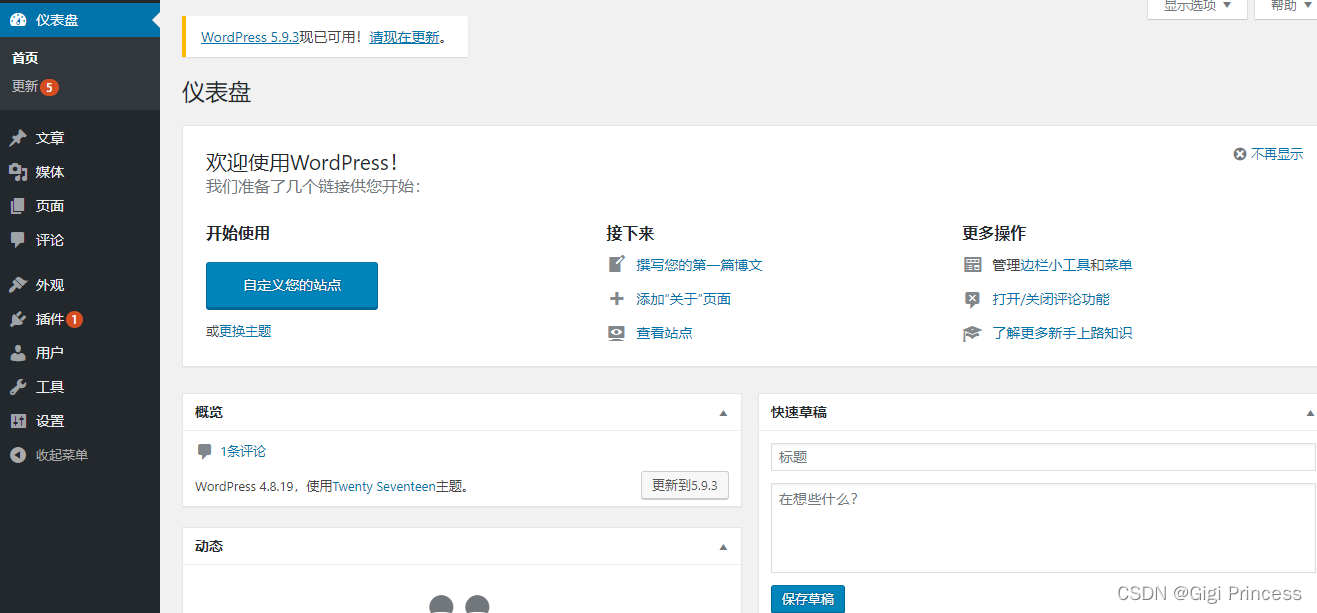Image resolution: width=1317 pixels, height=613 pixels.
Task: Open the 打开/关闭评论功能 link
Action: point(1051,299)
